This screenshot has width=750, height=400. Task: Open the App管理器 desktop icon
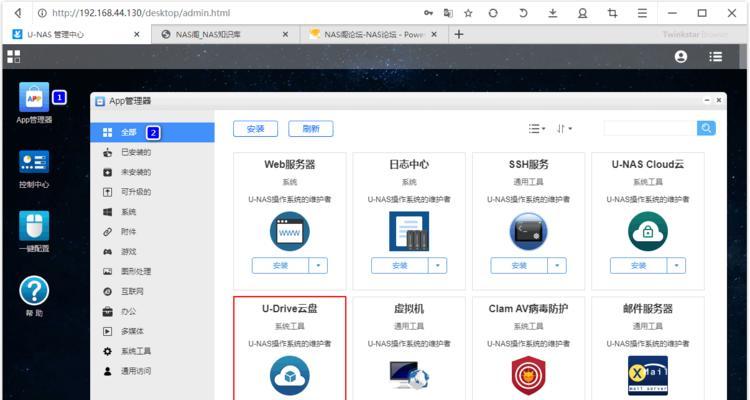[34, 97]
